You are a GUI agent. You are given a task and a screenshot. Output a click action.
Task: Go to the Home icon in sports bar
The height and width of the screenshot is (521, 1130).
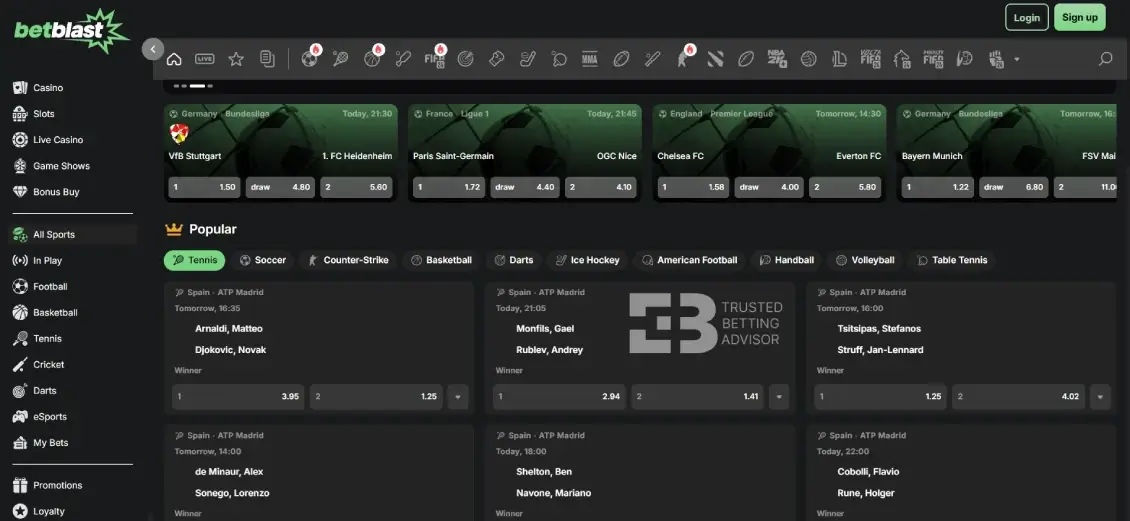[x=174, y=59]
